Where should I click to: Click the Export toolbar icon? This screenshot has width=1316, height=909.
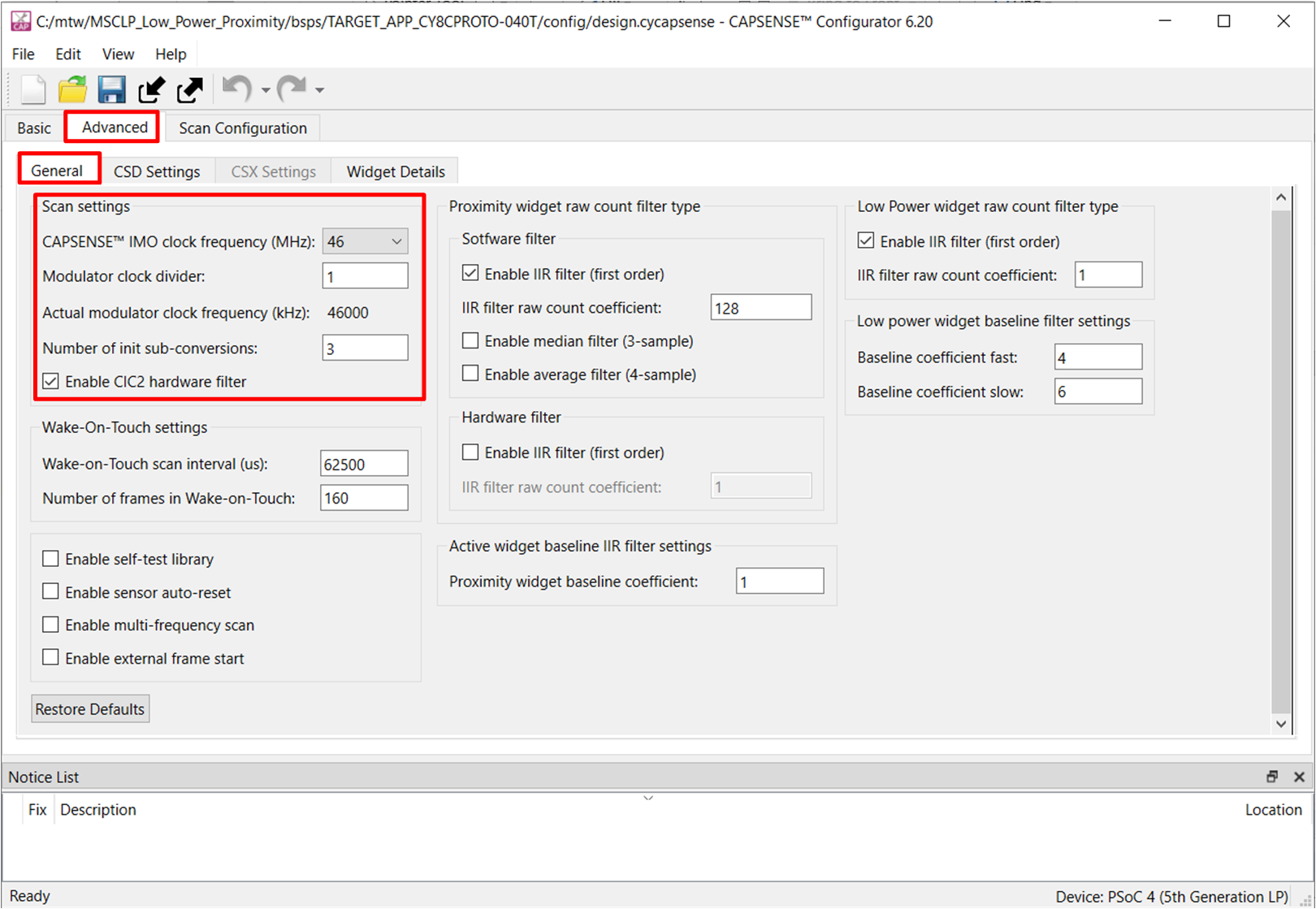(190, 89)
